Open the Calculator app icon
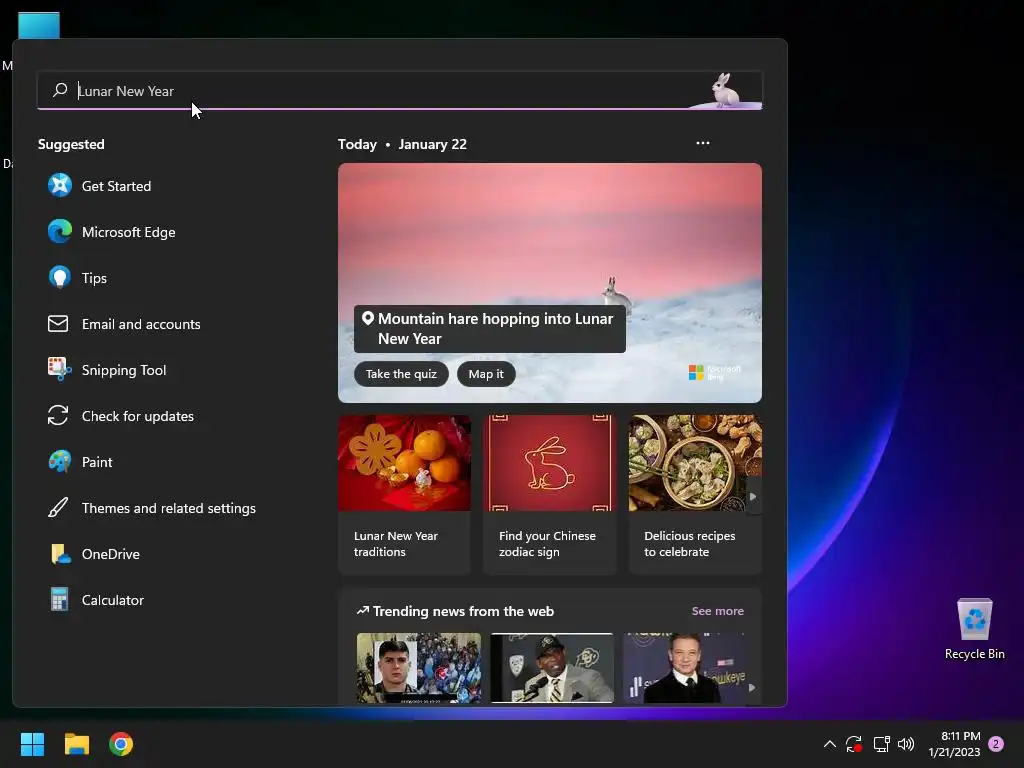Screen dimensions: 1024x768 (x=59, y=600)
